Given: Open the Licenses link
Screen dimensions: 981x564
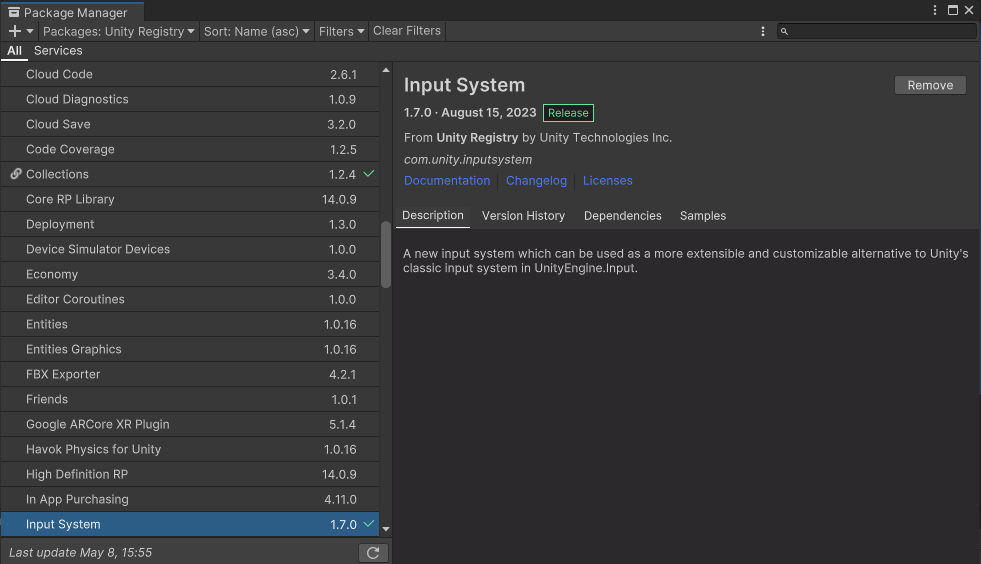Looking at the screenshot, I should point(607,181).
